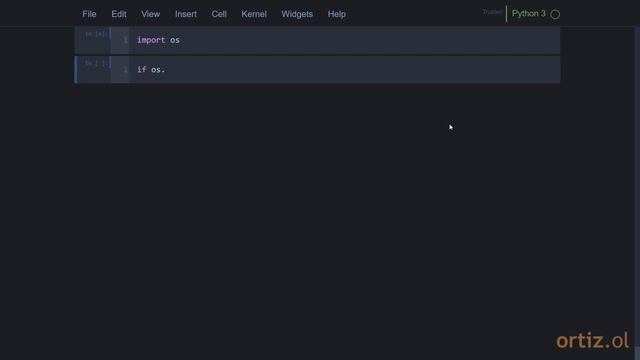Click the Python 3 kernel name
Image resolution: width=640 pixels, height=360 pixels.
(x=529, y=13)
